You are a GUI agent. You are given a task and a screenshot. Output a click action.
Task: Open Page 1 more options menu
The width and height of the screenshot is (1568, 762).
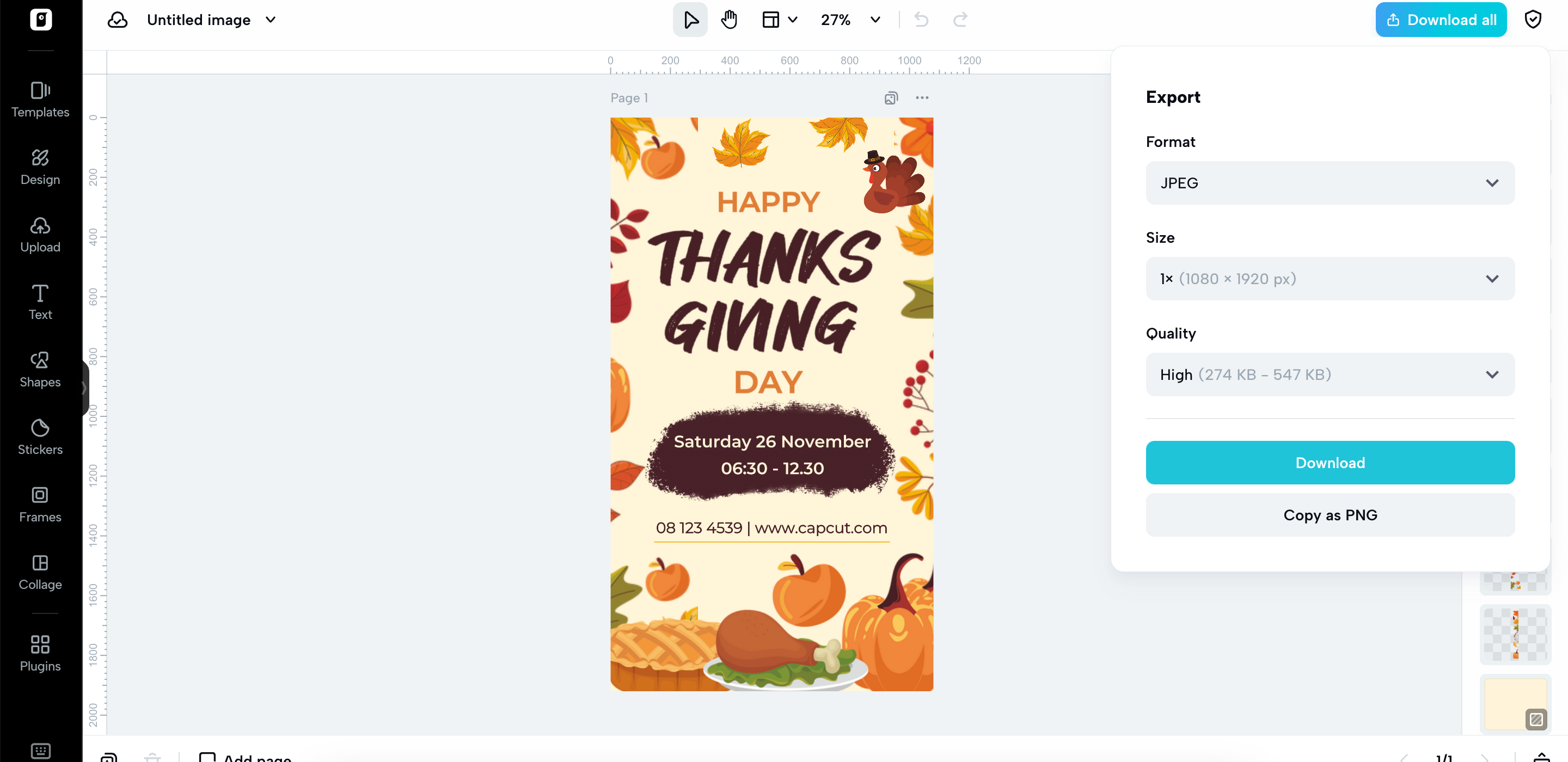point(922,98)
